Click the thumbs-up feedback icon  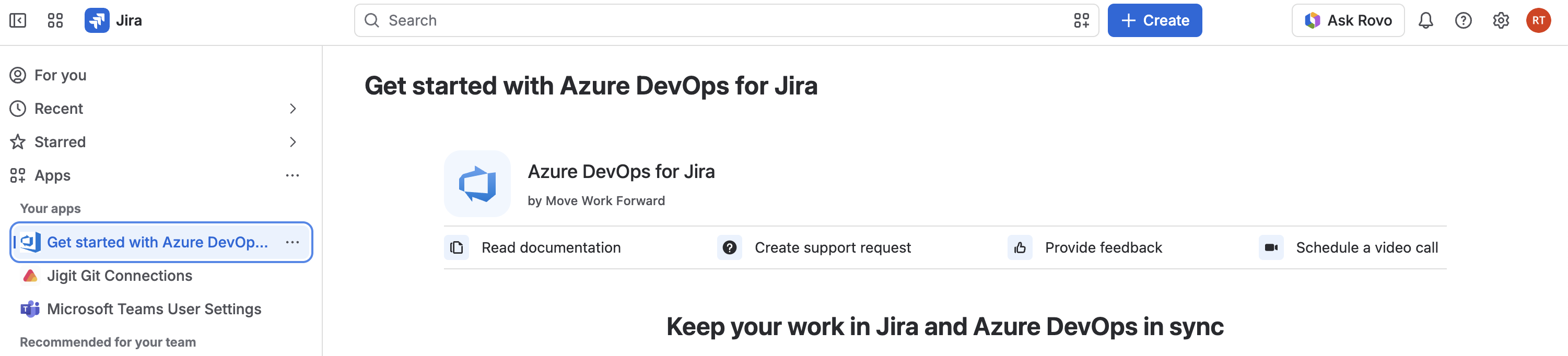tap(1020, 247)
